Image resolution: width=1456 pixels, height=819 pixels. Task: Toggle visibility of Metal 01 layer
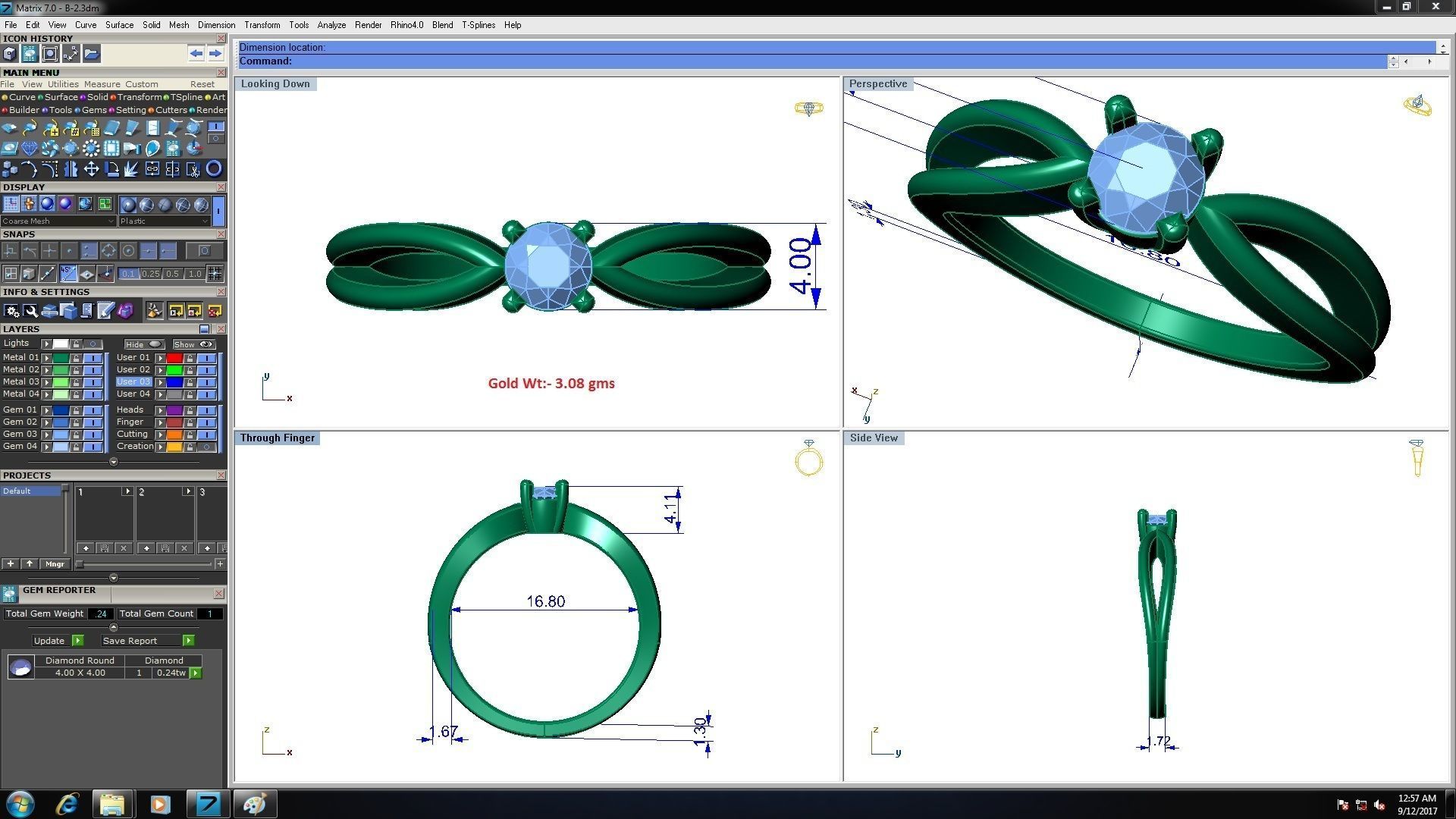tap(93, 357)
